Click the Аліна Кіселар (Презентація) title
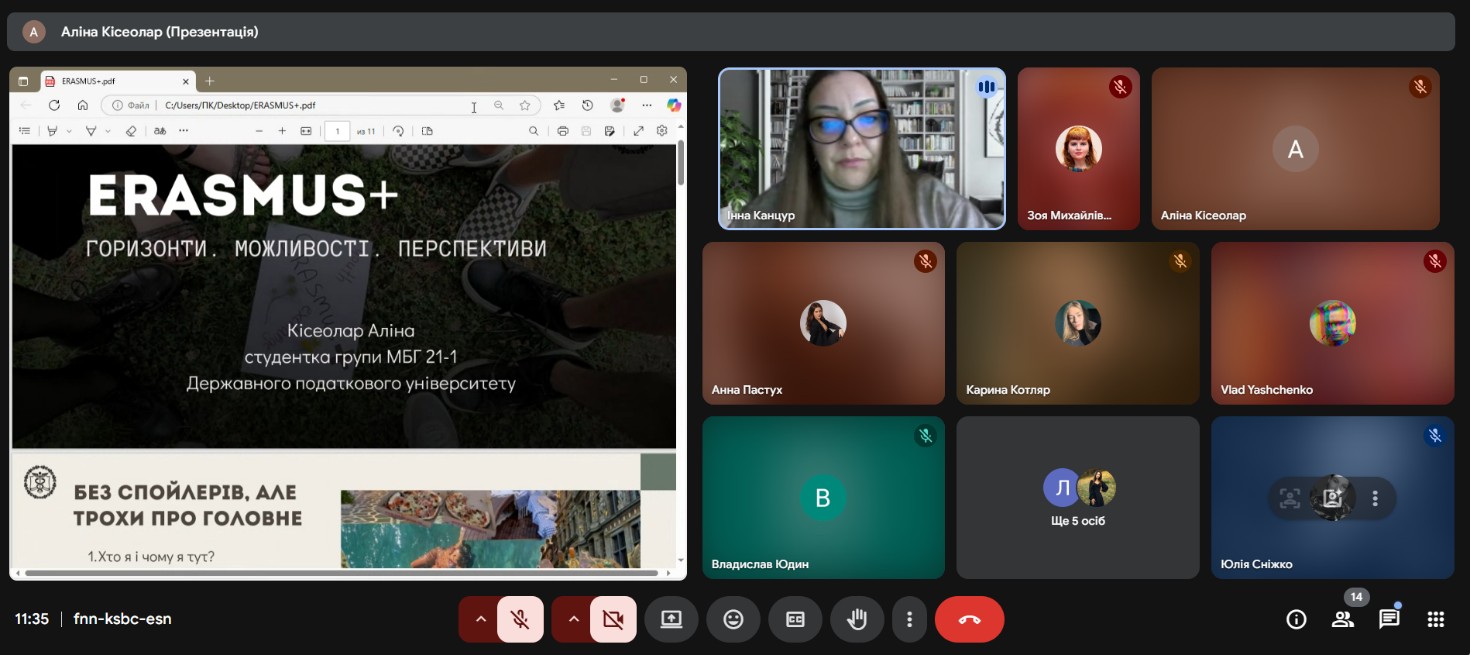The width and height of the screenshot is (1470, 655). (x=160, y=32)
